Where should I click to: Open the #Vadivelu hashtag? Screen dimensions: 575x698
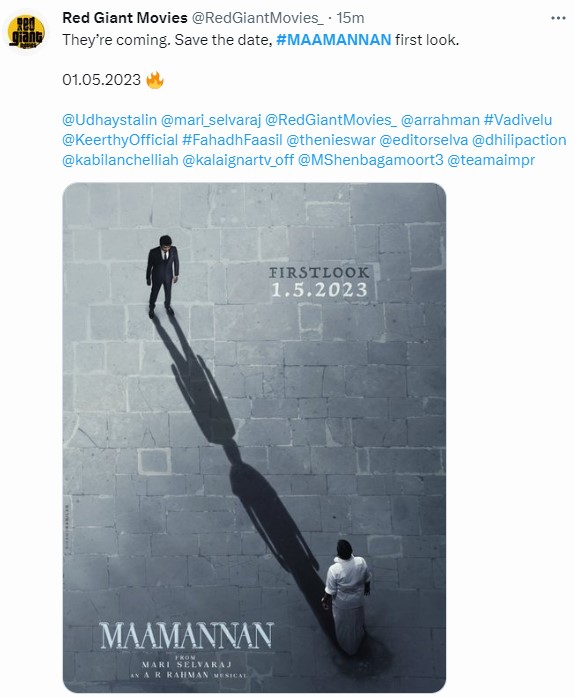[x=518, y=120]
